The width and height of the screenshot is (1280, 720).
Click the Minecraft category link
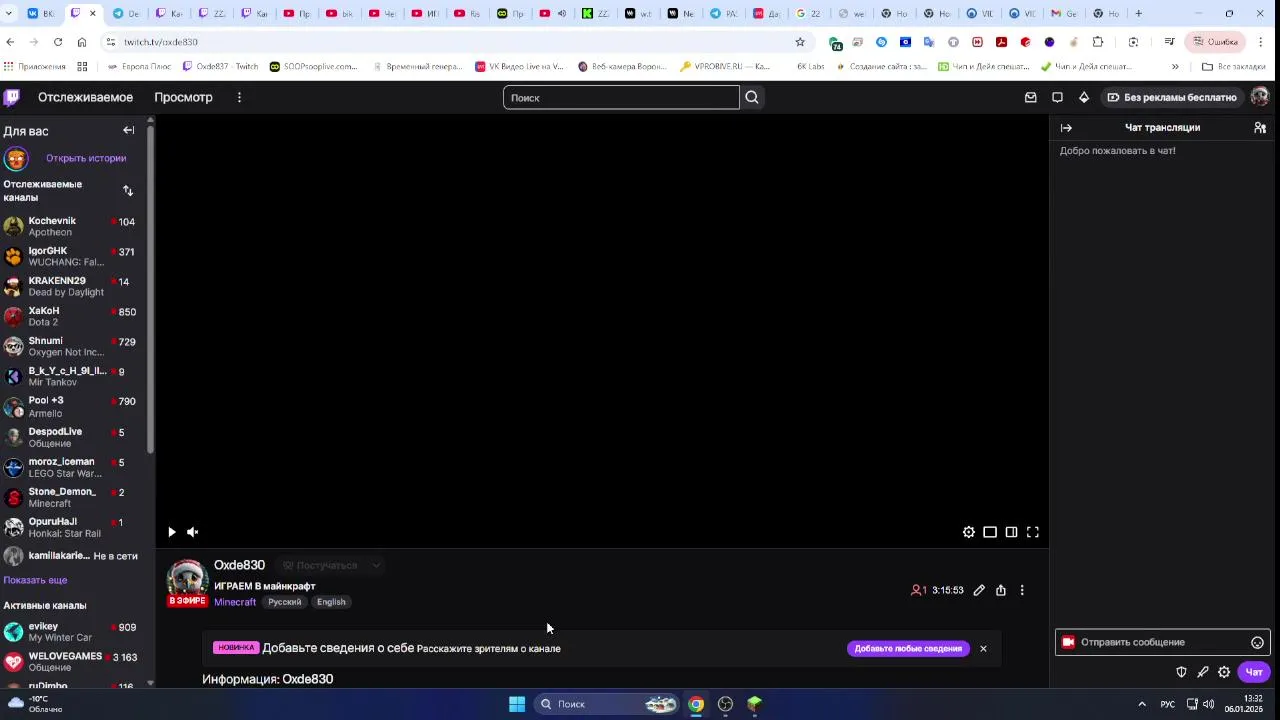tap(235, 602)
